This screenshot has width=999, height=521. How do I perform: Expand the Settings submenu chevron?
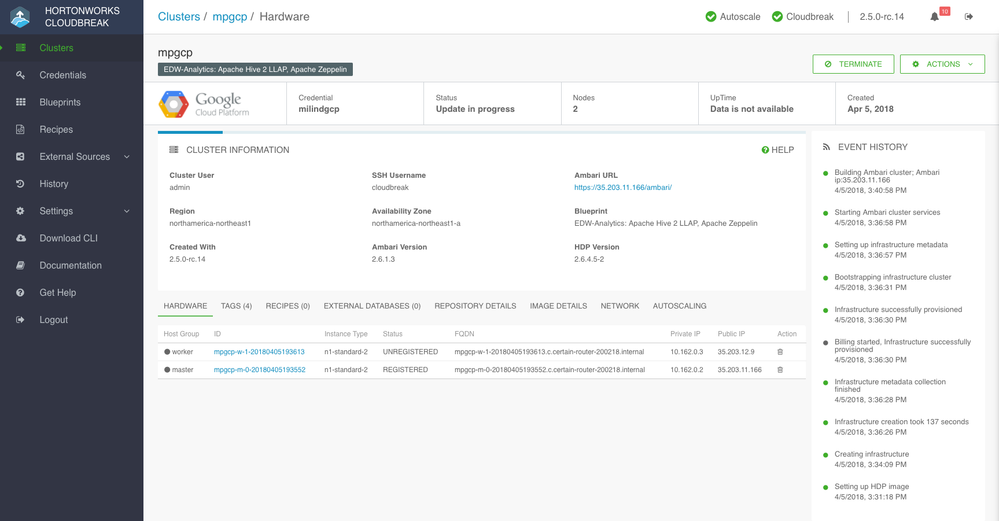pos(126,211)
